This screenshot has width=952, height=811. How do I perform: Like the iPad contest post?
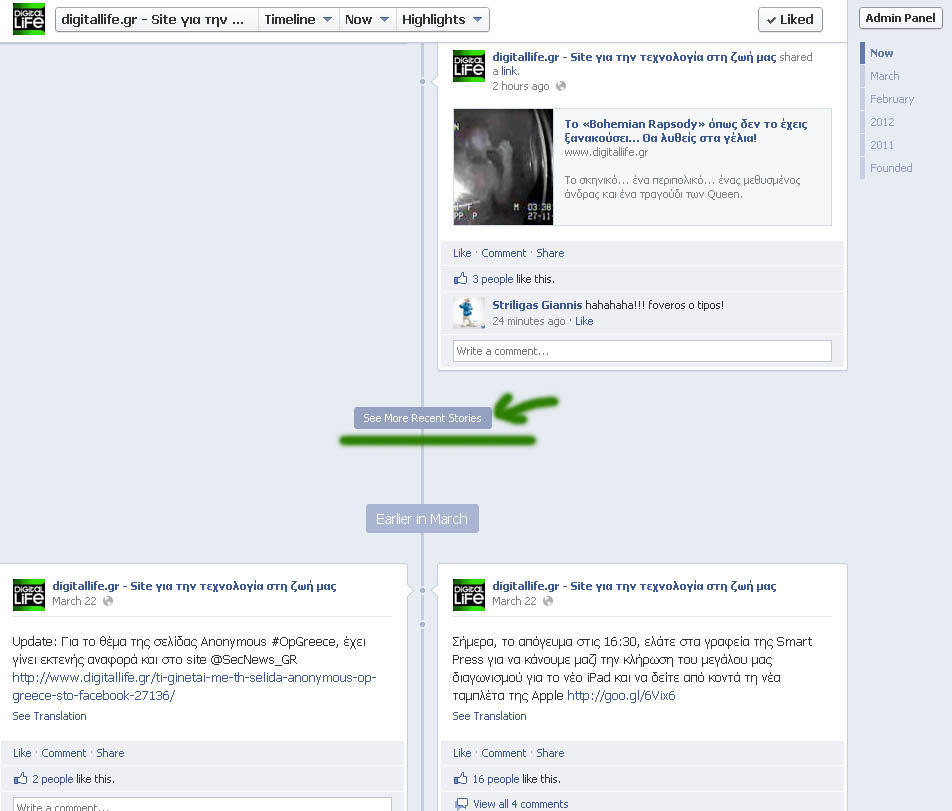(462, 753)
